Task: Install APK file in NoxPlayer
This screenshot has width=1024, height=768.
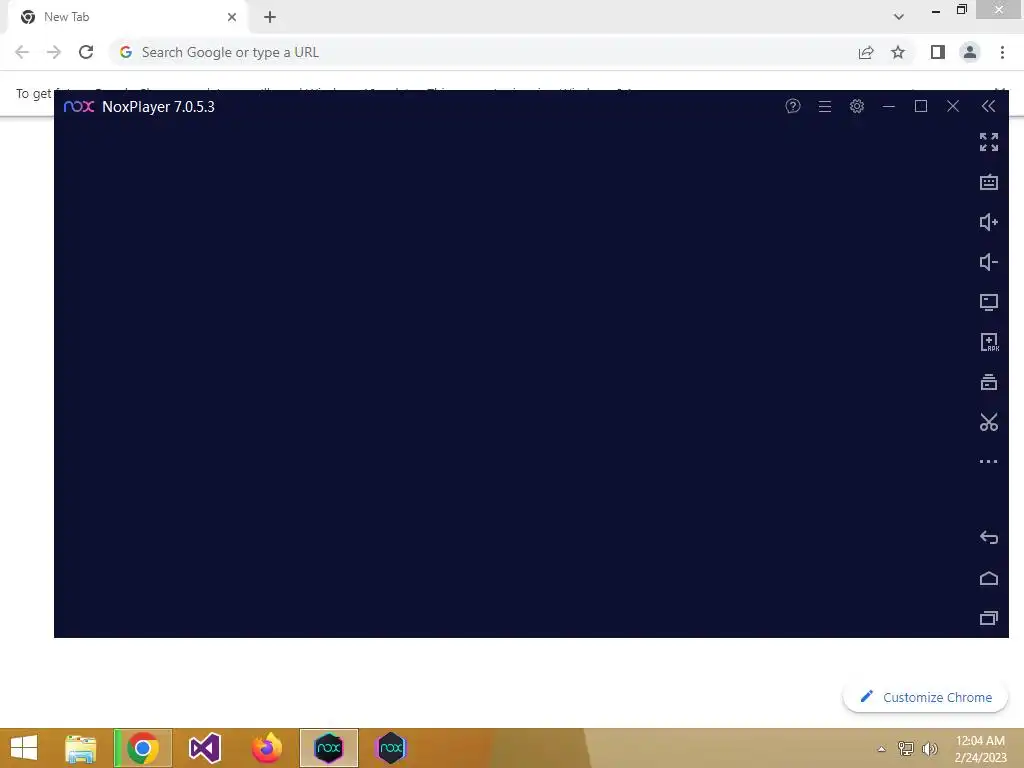Action: point(989,342)
